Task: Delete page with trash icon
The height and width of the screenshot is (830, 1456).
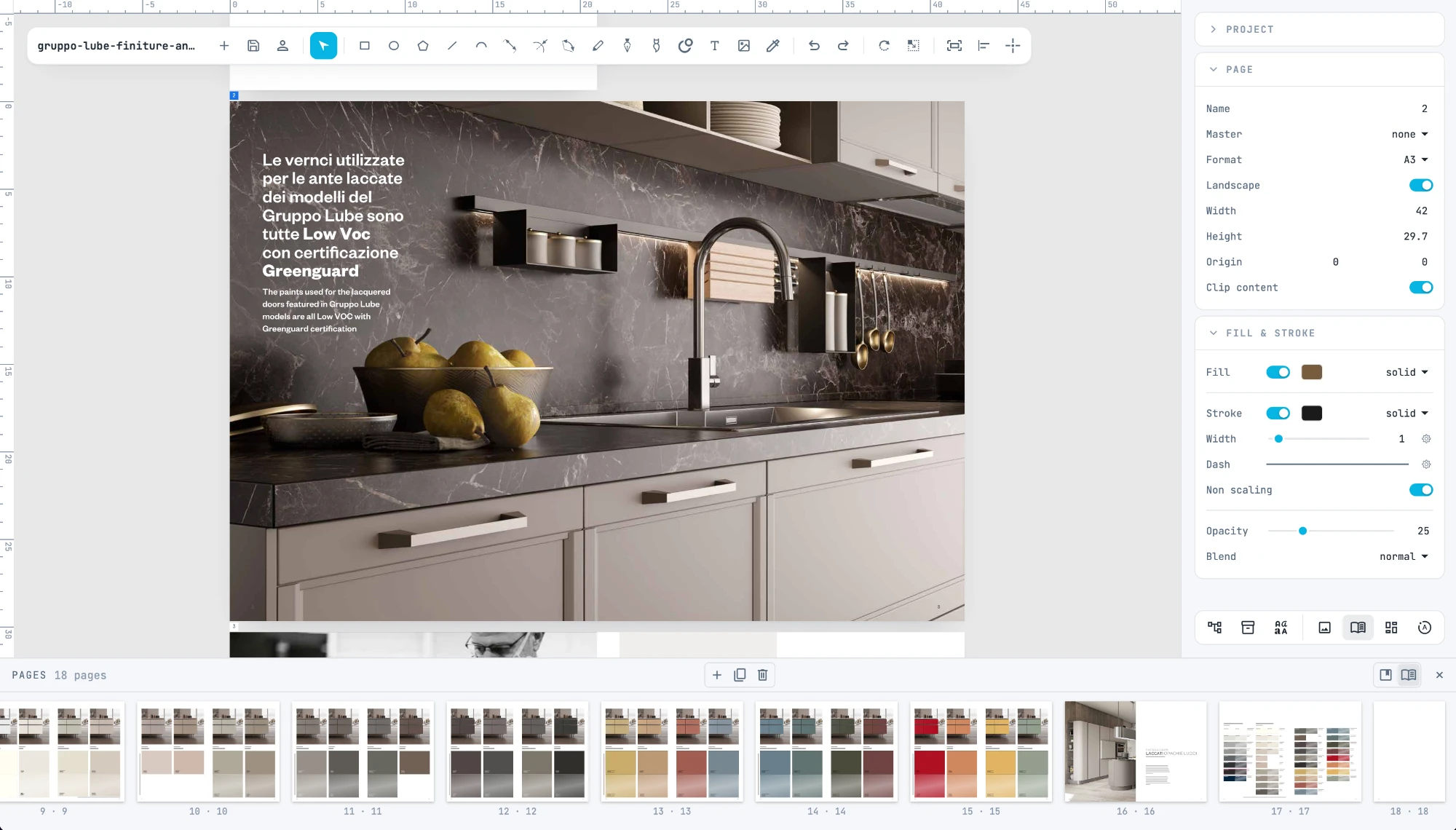Action: pyautogui.click(x=763, y=675)
